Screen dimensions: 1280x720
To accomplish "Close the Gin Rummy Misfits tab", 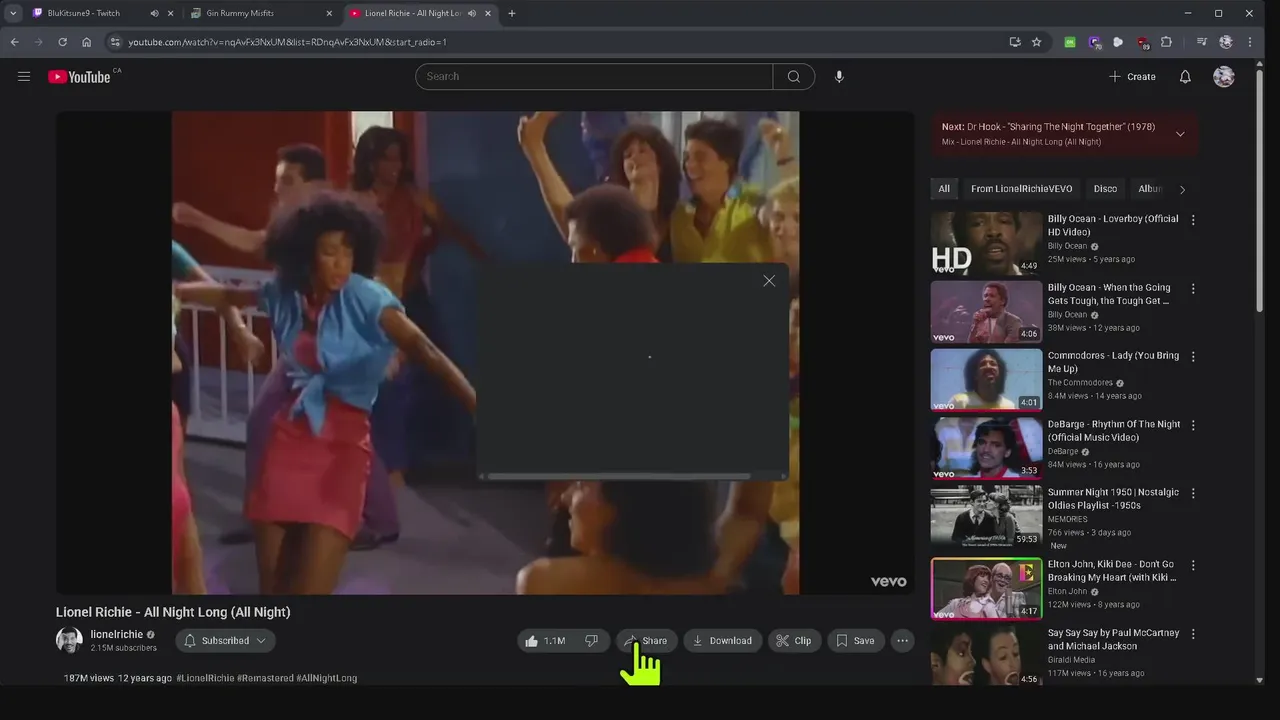I will 329,13.
